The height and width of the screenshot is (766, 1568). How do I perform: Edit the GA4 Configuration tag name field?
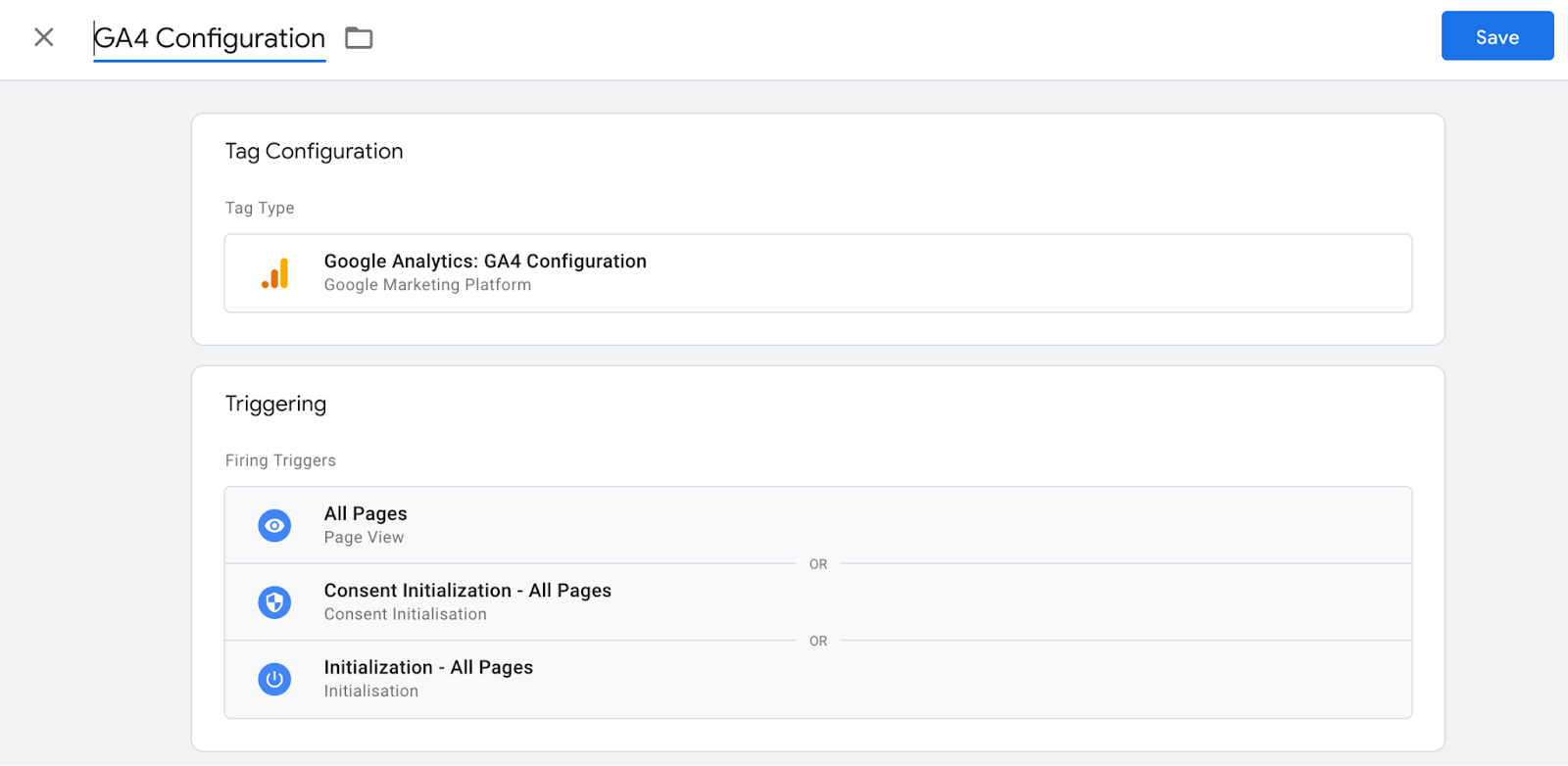click(x=210, y=38)
